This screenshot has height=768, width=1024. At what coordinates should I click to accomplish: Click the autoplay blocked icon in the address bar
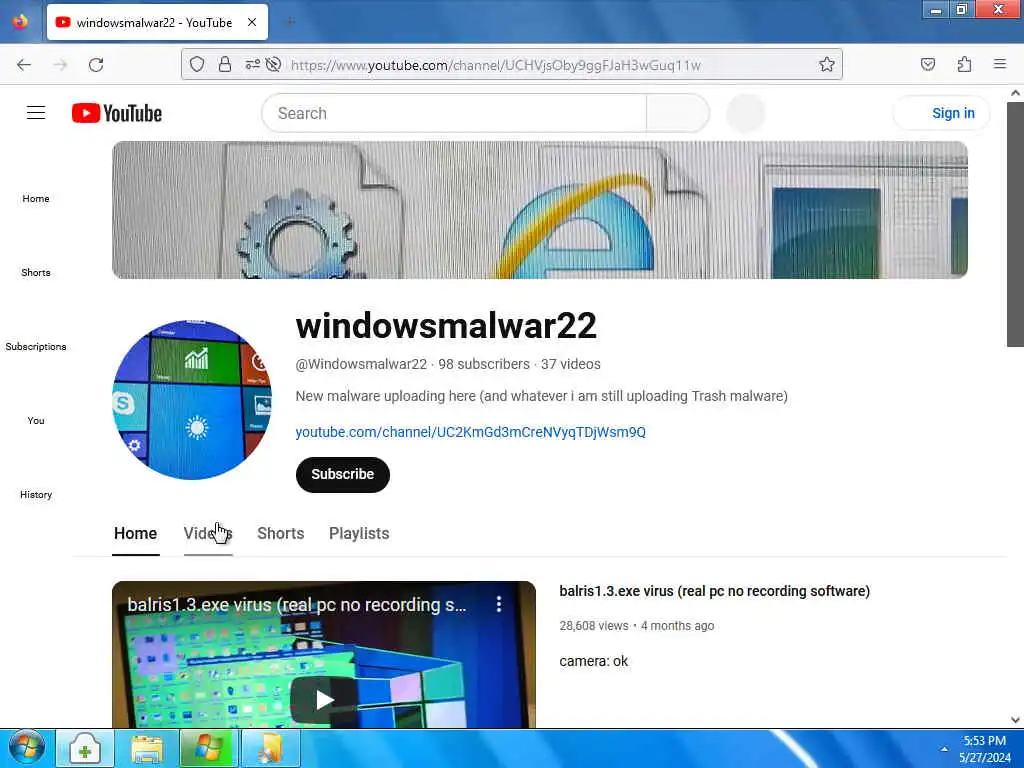274,65
